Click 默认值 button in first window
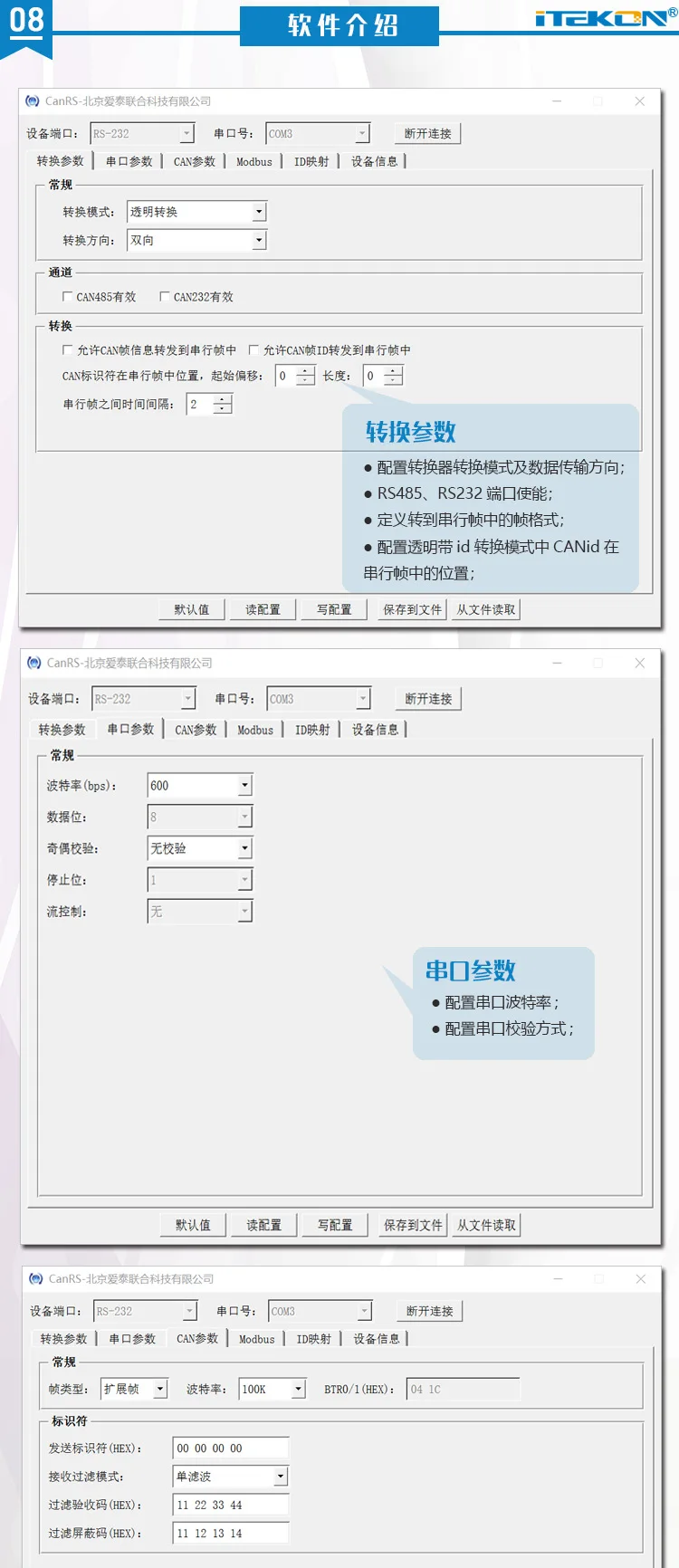 pyautogui.click(x=191, y=609)
